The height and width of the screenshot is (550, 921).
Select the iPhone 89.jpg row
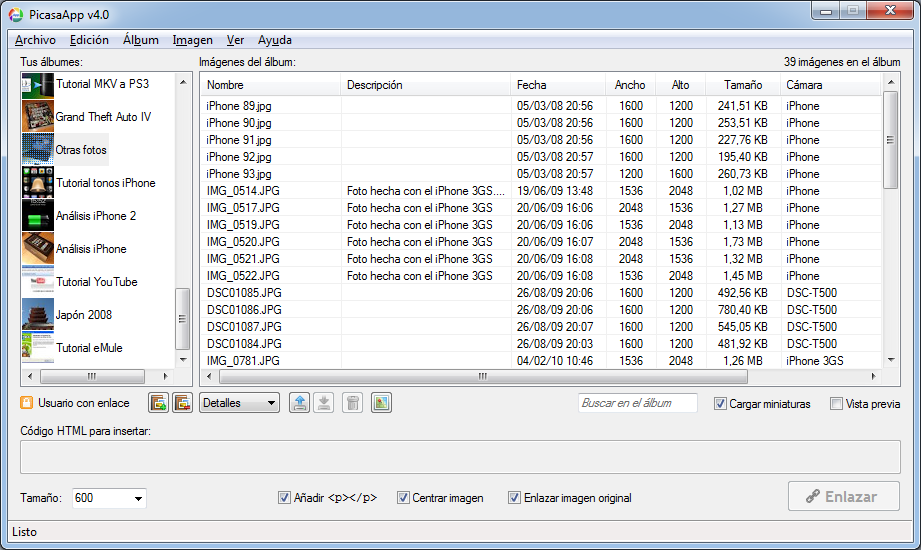click(x=541, y=106)
